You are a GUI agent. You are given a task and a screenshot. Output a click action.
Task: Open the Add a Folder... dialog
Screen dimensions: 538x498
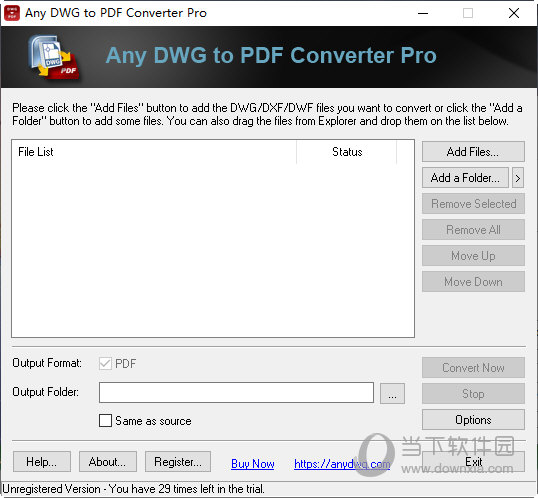point(465,178)
